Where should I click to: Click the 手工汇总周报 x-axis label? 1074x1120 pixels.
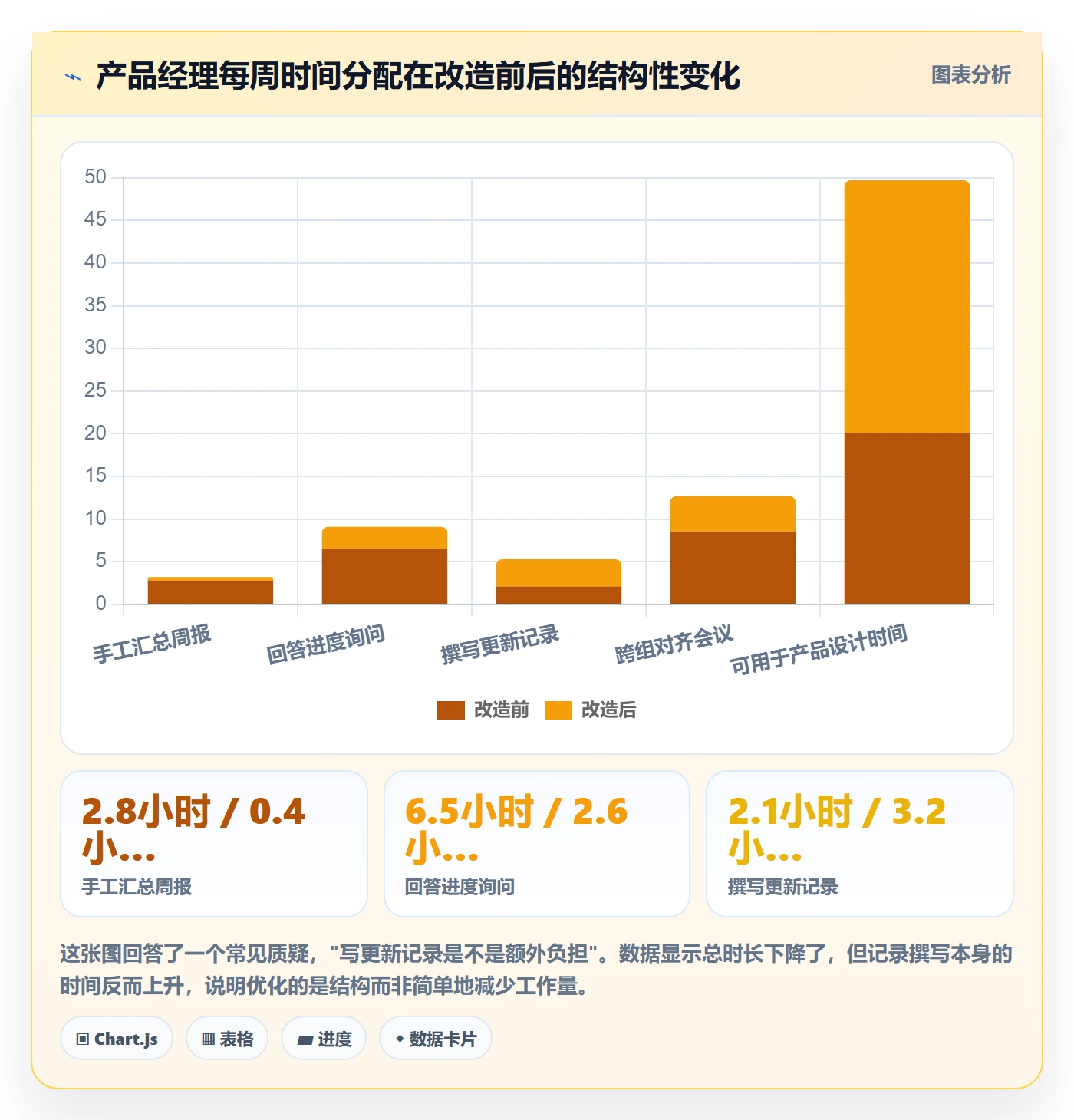tap(152, 644)
